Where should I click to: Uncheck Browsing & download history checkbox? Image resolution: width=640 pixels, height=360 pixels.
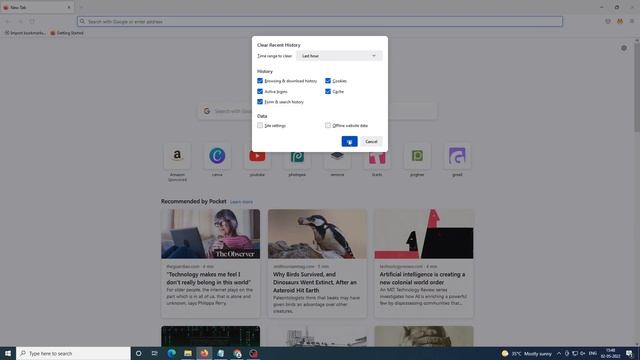(260, 81)
